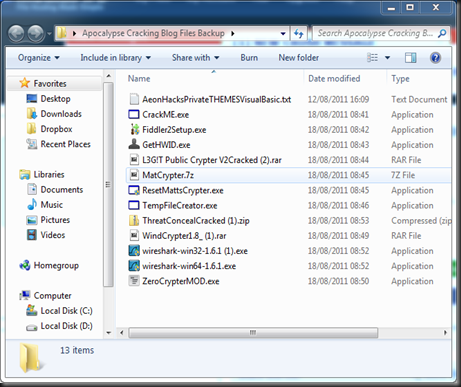Sort by the Type column header
Viewport: 461px width, 387px height.
(400, 79)
